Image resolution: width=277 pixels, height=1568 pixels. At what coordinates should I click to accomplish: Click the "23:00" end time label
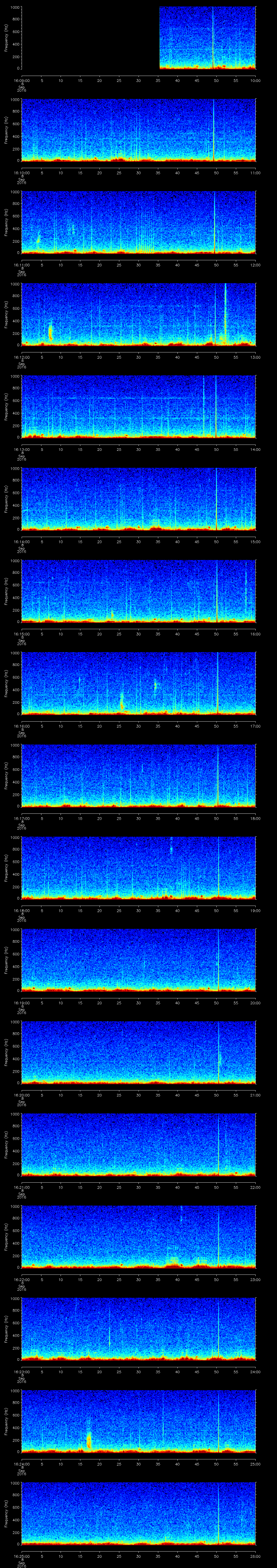click(x=255, y=1279)
